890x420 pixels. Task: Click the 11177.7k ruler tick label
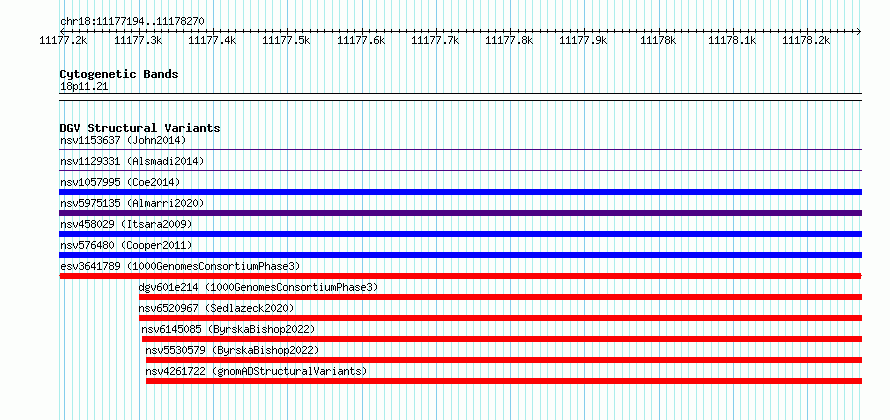click(x=435, y=40)
